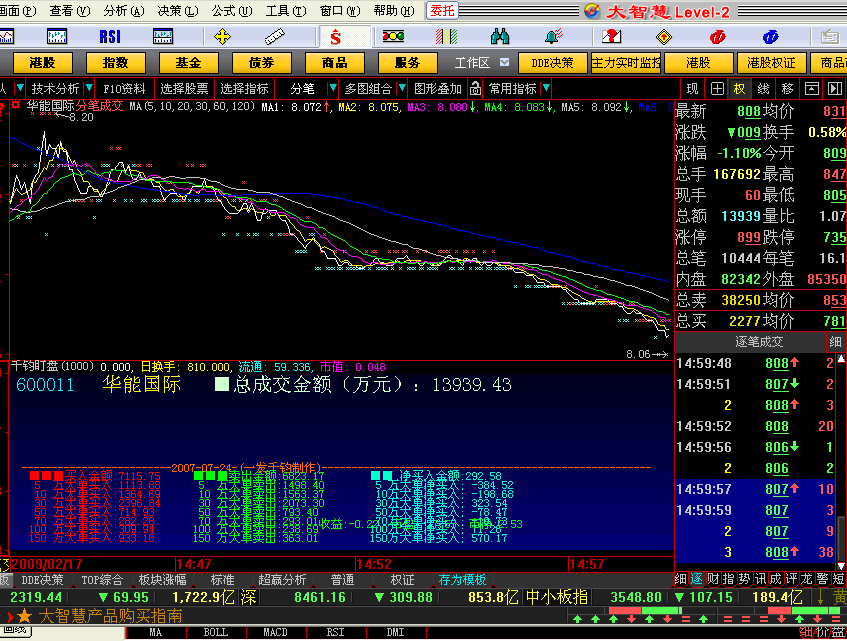Click the red circular info icon

pos(717,37)
